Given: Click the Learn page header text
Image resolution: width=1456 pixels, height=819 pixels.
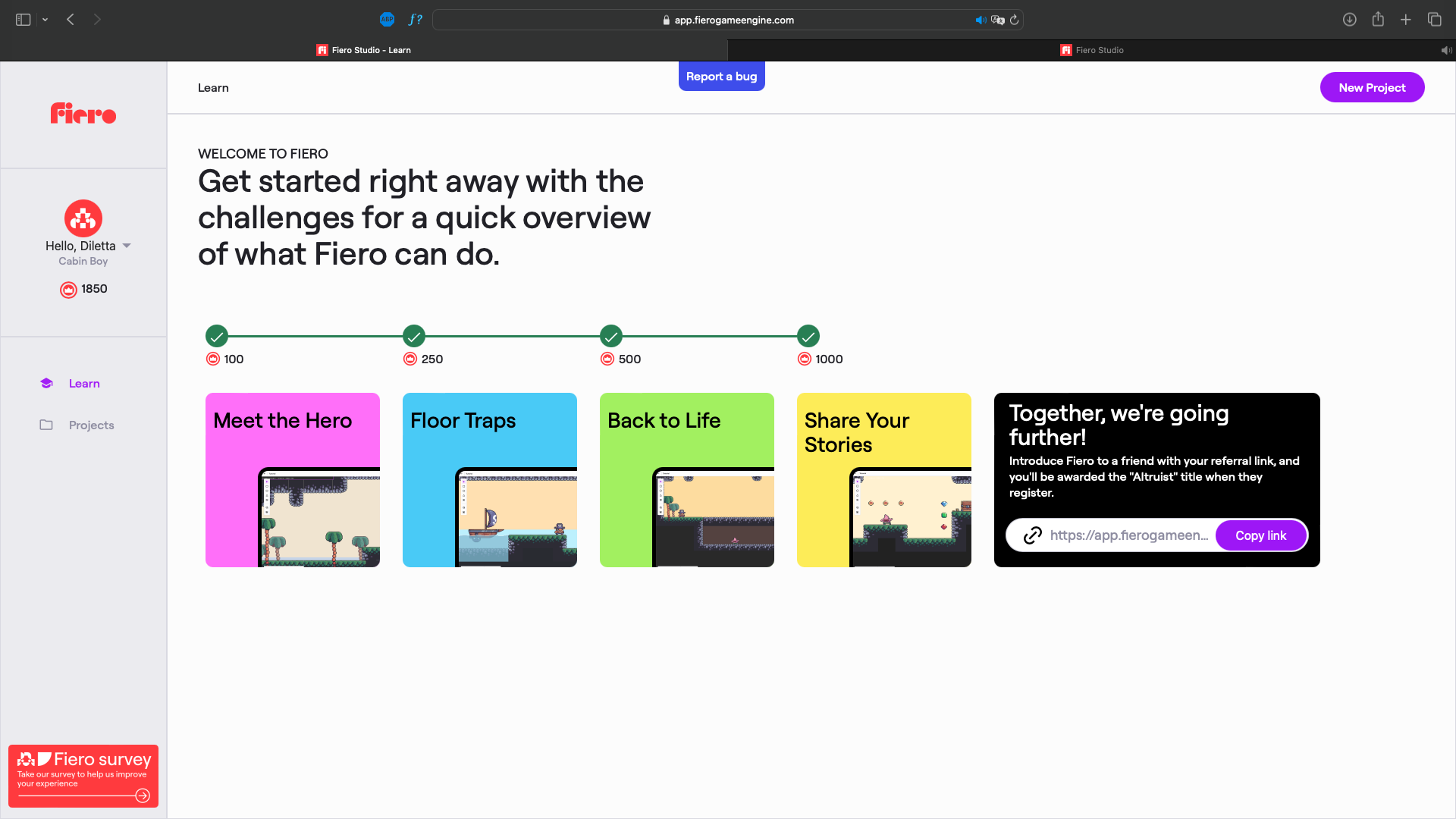Looking at the screenshot, I should point(213,88).
